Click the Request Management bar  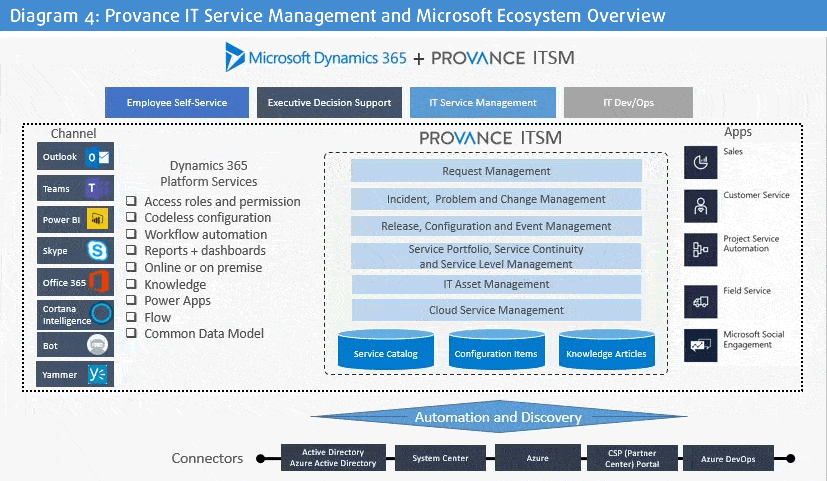click(x=496, y=171)
